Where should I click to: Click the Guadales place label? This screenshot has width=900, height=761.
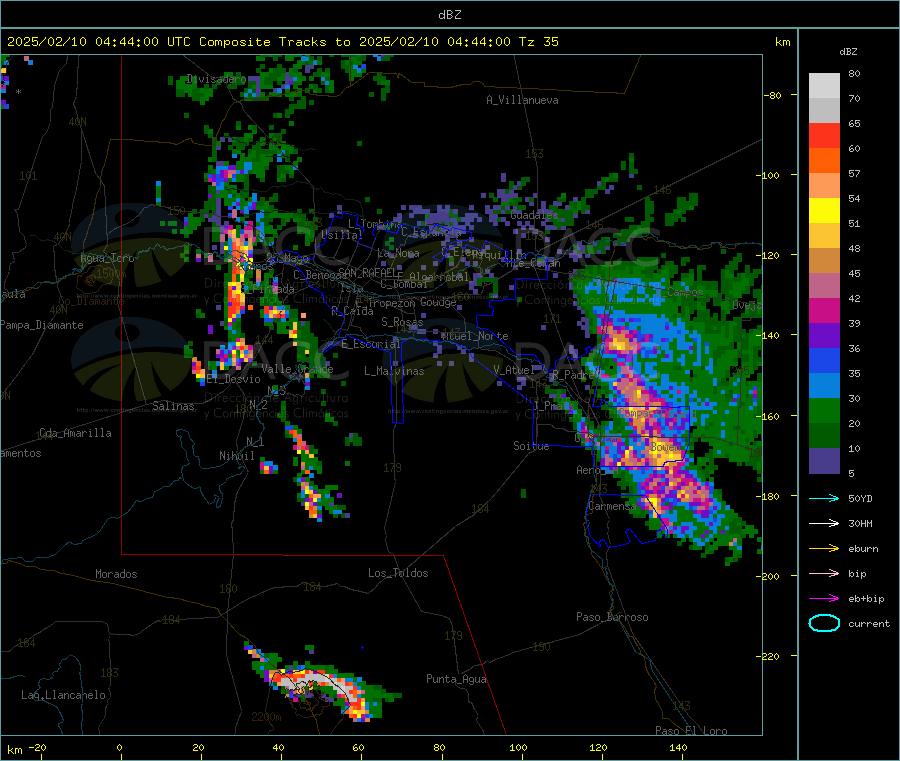click(534, 215)
